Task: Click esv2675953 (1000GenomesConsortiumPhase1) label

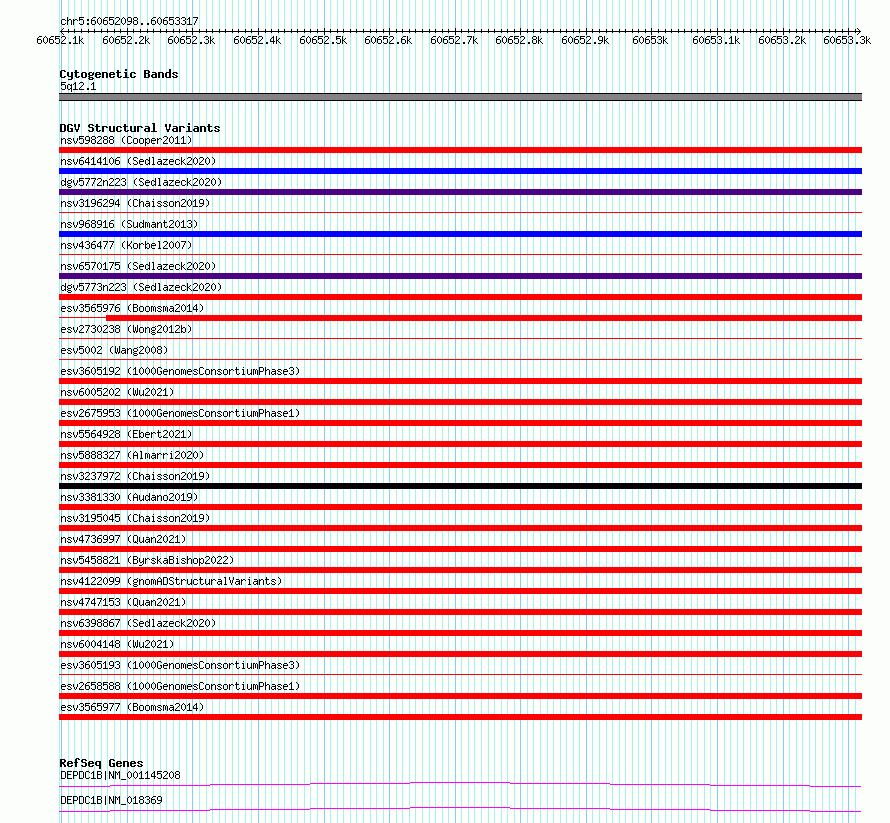Action: (x=180, y=413)
